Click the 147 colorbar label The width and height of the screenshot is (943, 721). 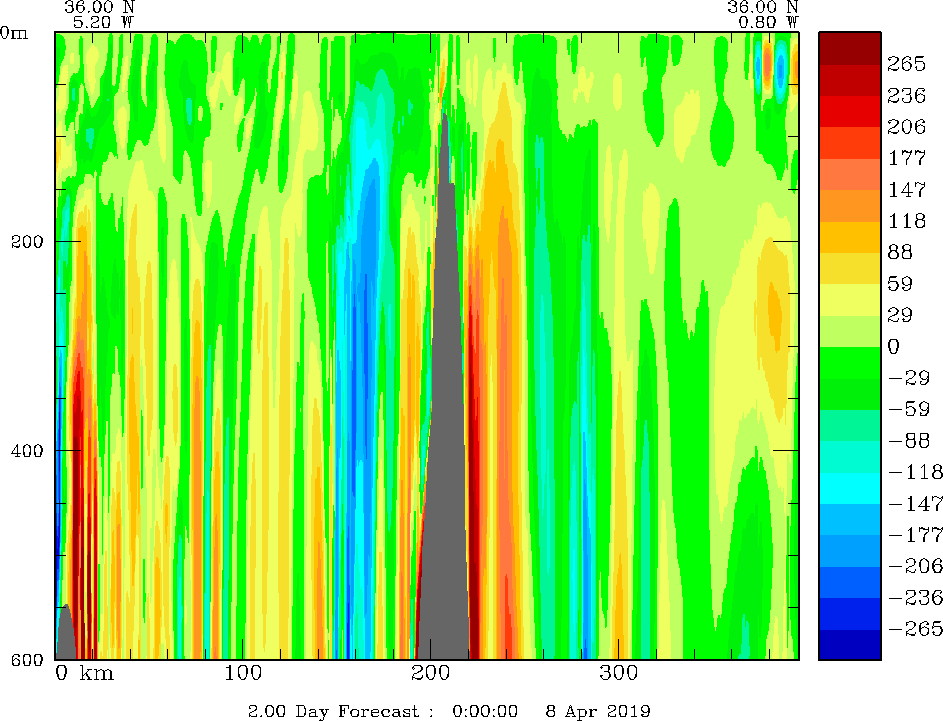click(x=906, y=189)
